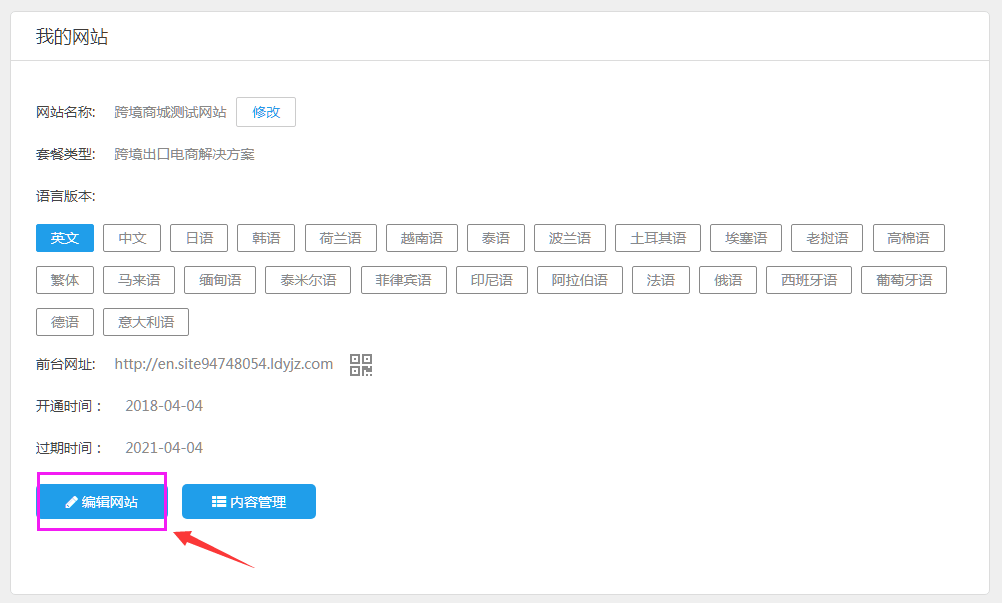Switch to 繁体 Chinese version
The height and width of the screenshot is (603, 1002).
click(65, 280)
